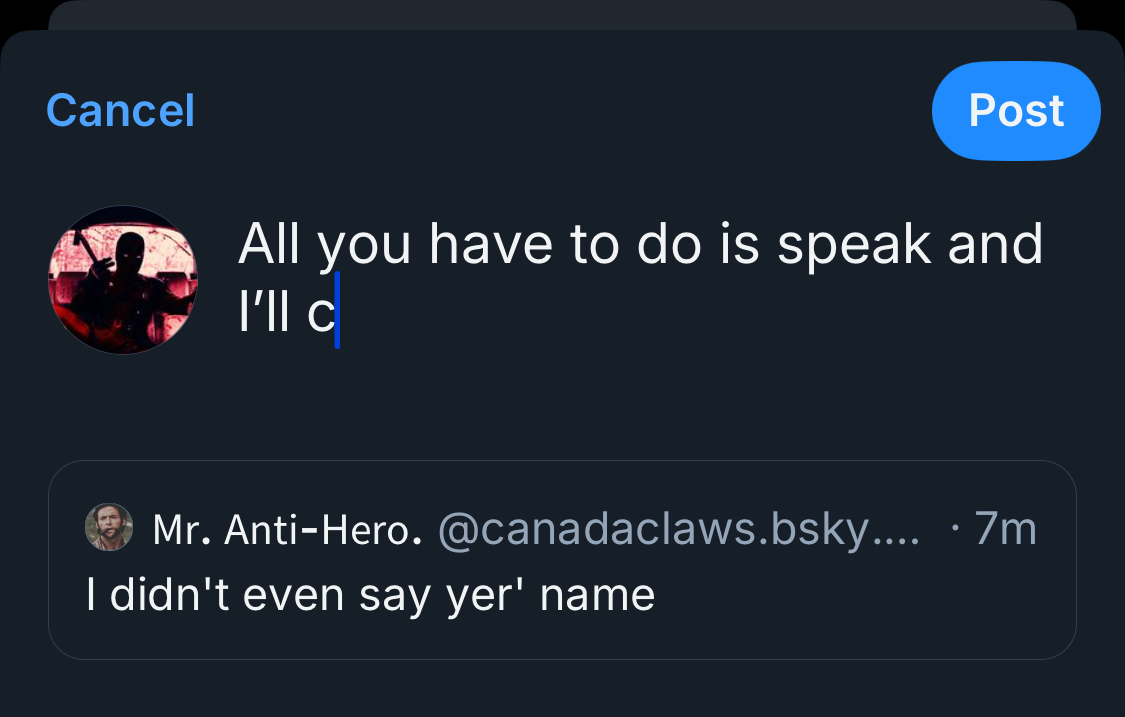Click "I'll" on the second draft line
The image size is (1125, 717).
pos(265,314)
